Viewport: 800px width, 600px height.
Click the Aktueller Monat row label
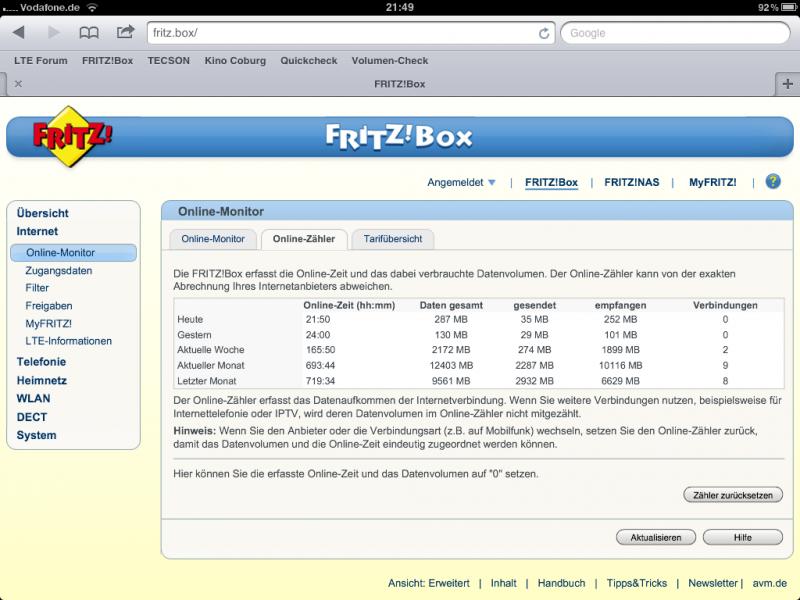211,365
